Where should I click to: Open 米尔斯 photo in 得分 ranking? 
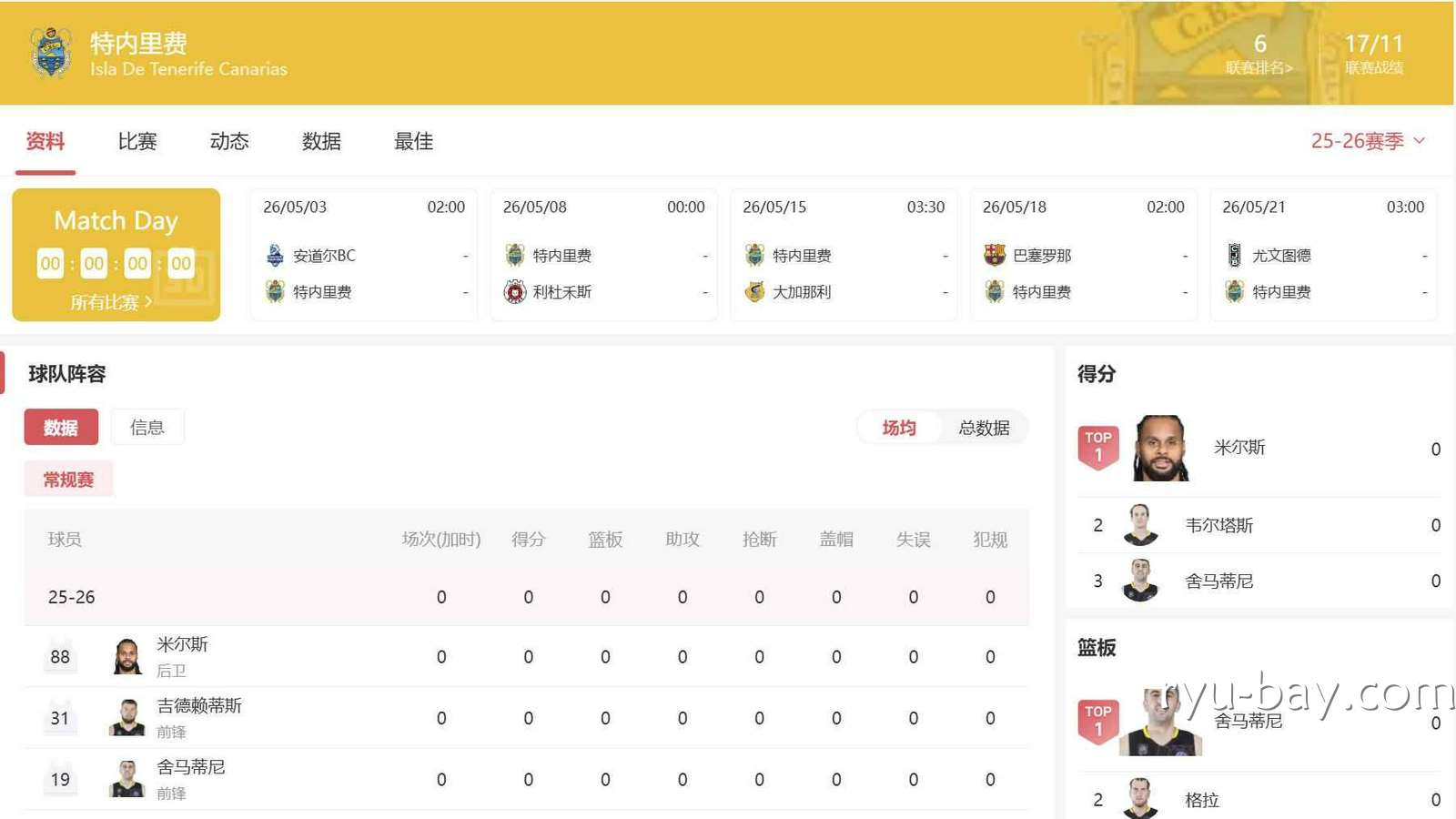tap(1160, 448)
